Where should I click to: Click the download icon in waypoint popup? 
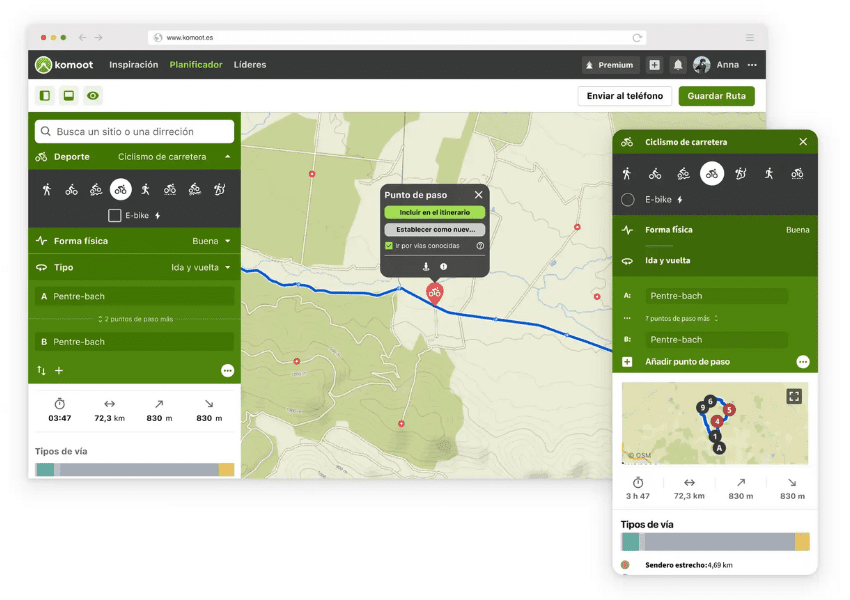425,267
